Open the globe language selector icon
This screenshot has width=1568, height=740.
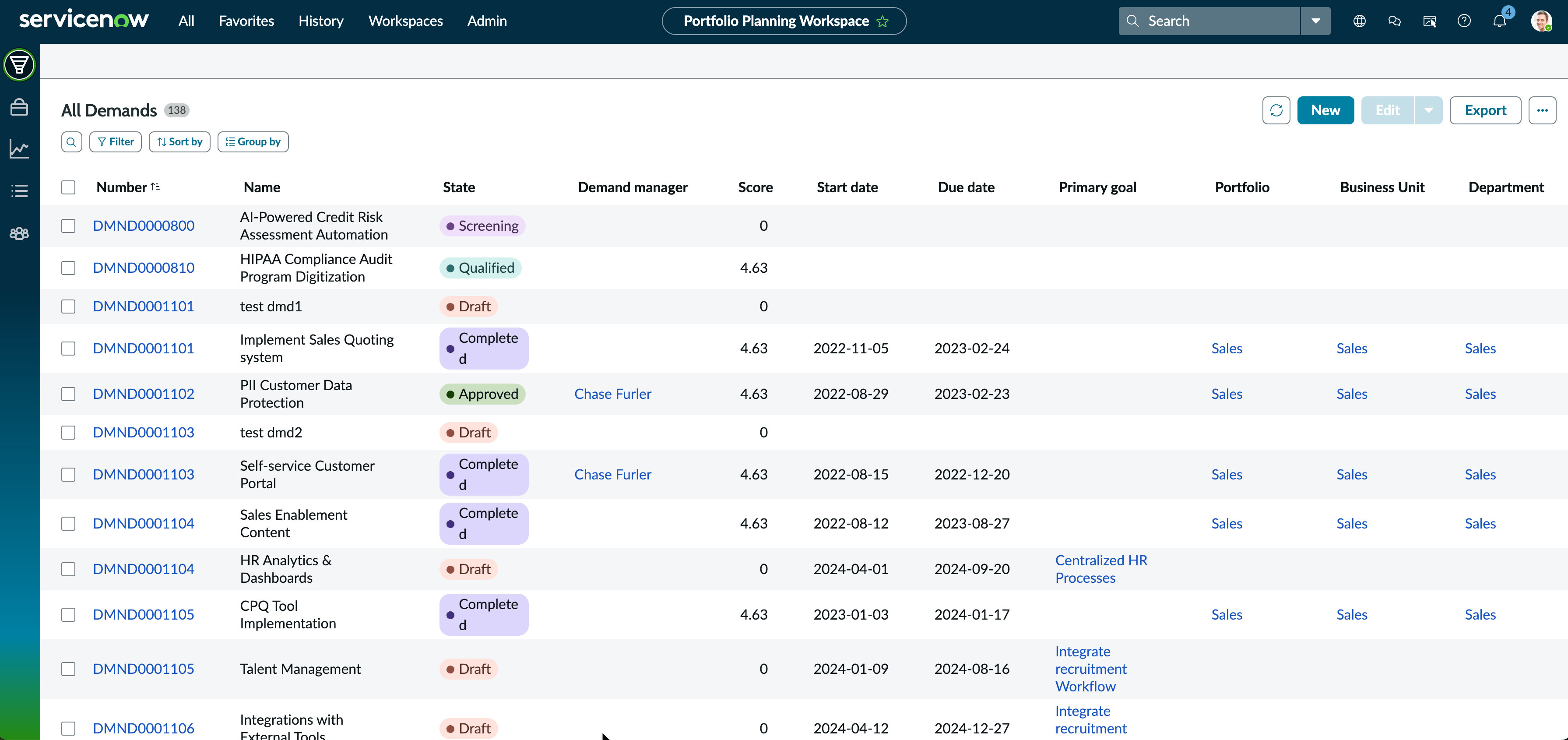[x=1359, y=21]
